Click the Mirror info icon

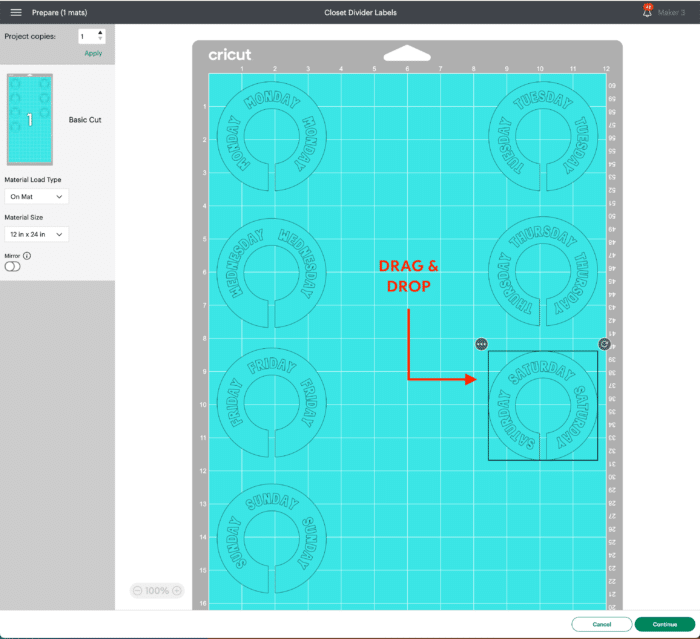[27, 255]
